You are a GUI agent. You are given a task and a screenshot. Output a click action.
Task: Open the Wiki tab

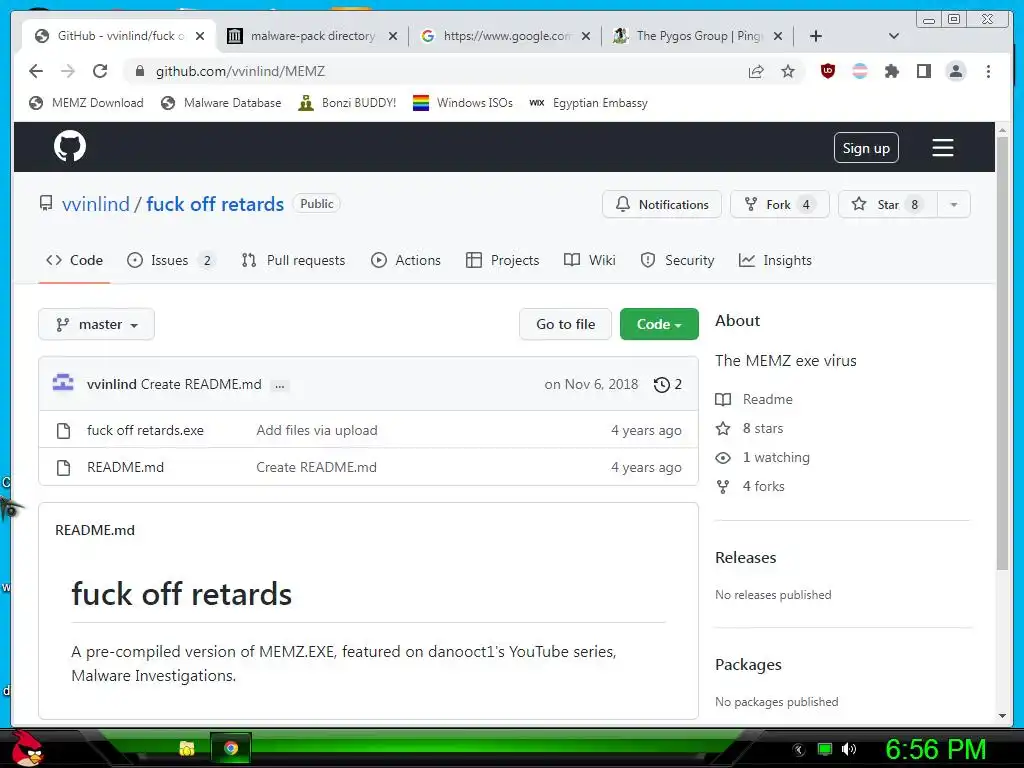[x=590, y=260]
